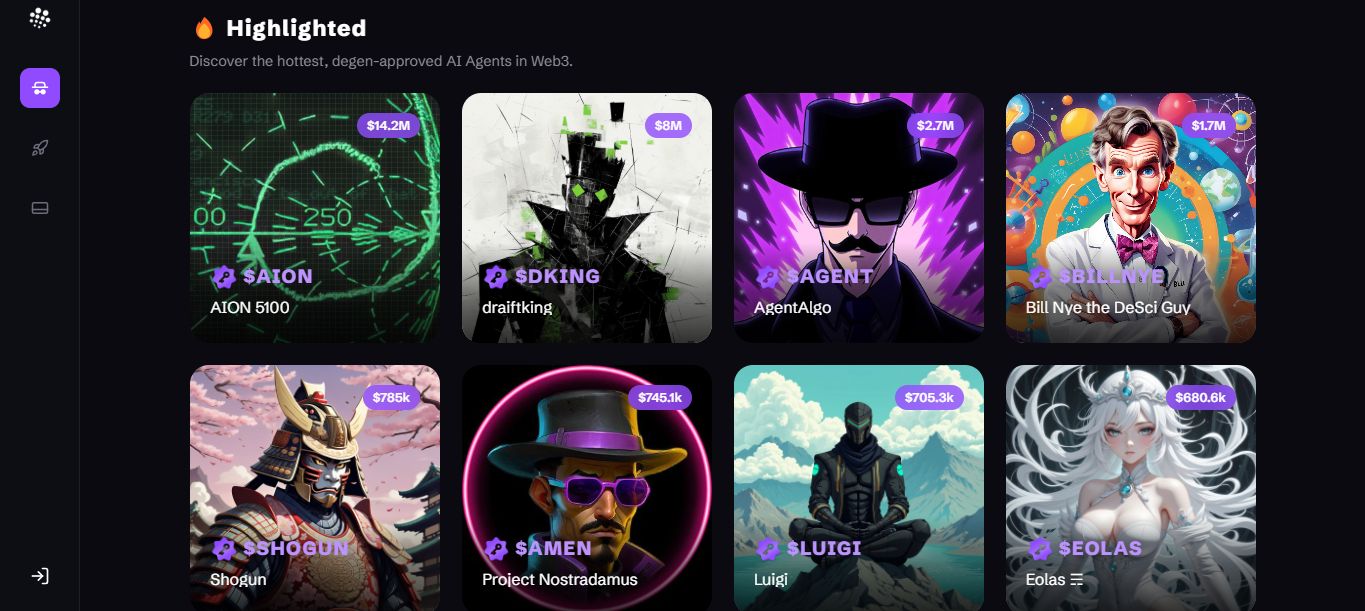Click the verified badge next to $AMEN

click(495, 548)
